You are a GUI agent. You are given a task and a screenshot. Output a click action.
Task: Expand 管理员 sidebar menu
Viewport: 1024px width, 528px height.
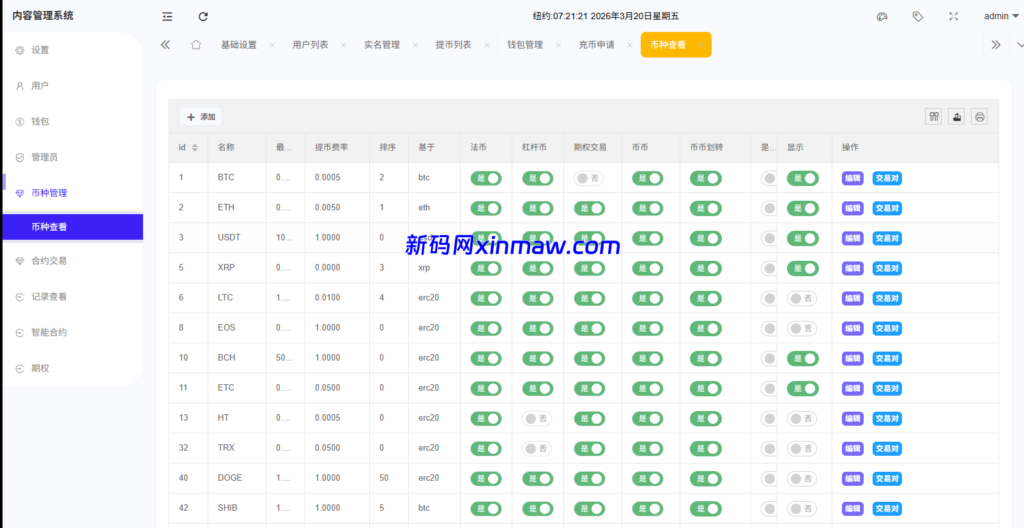(x=72, y=157)
